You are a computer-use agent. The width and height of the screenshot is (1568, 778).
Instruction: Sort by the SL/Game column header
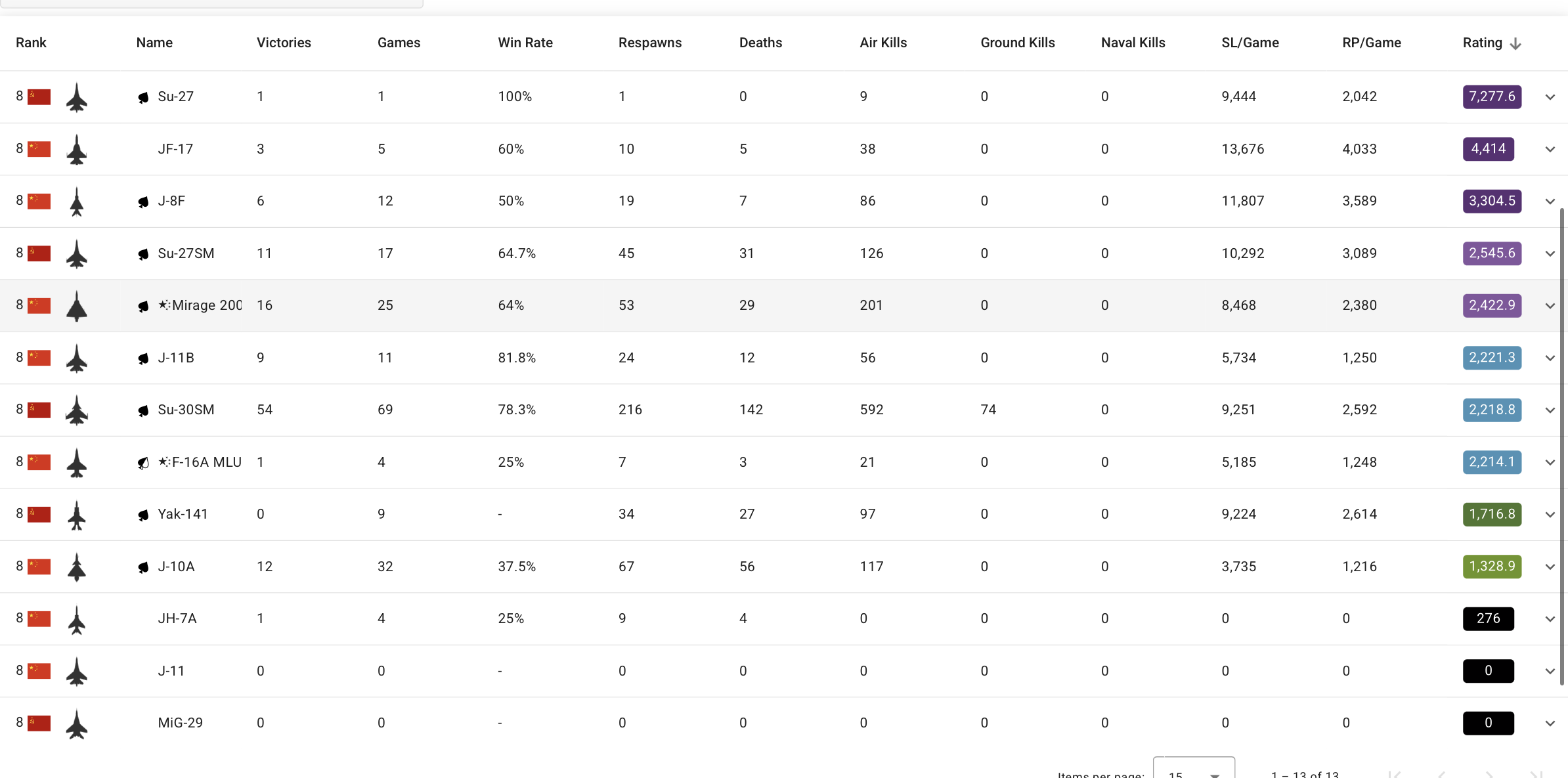[x=1250, y=43]
